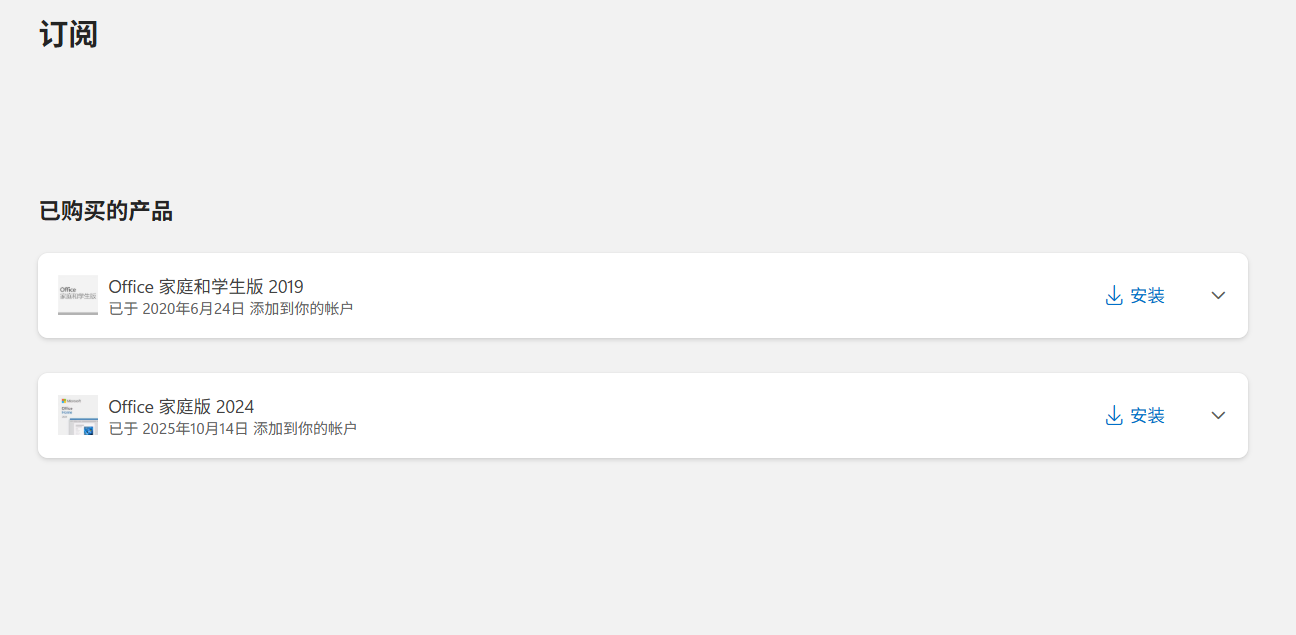The width and height of the screenshot is (1296, 635).
Task: Click 添加到你的帐户 text under Office 2019
Action: tap(301, 309)
